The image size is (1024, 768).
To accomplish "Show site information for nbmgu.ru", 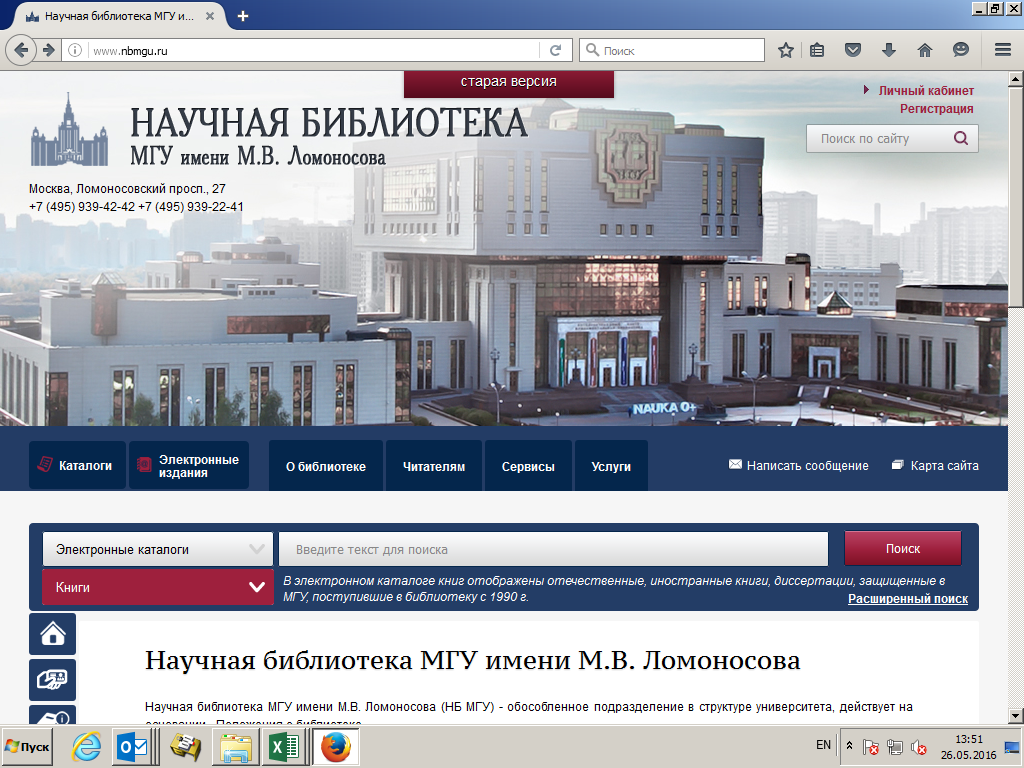I will (x=75, y=50).
